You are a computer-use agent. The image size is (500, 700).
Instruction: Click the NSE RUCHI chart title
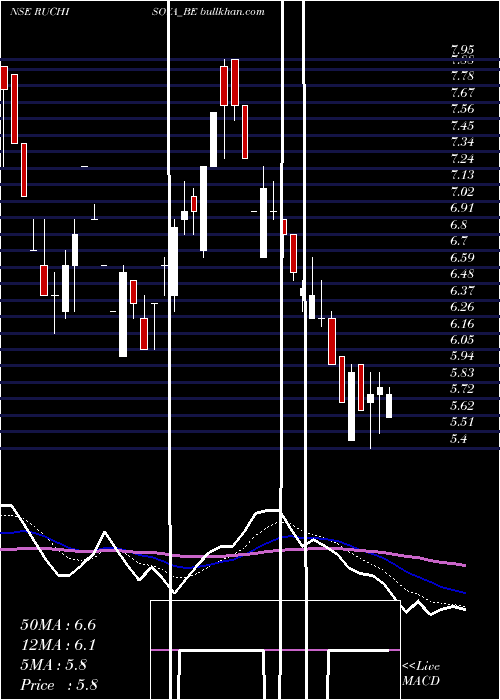(x=39, y=12)
